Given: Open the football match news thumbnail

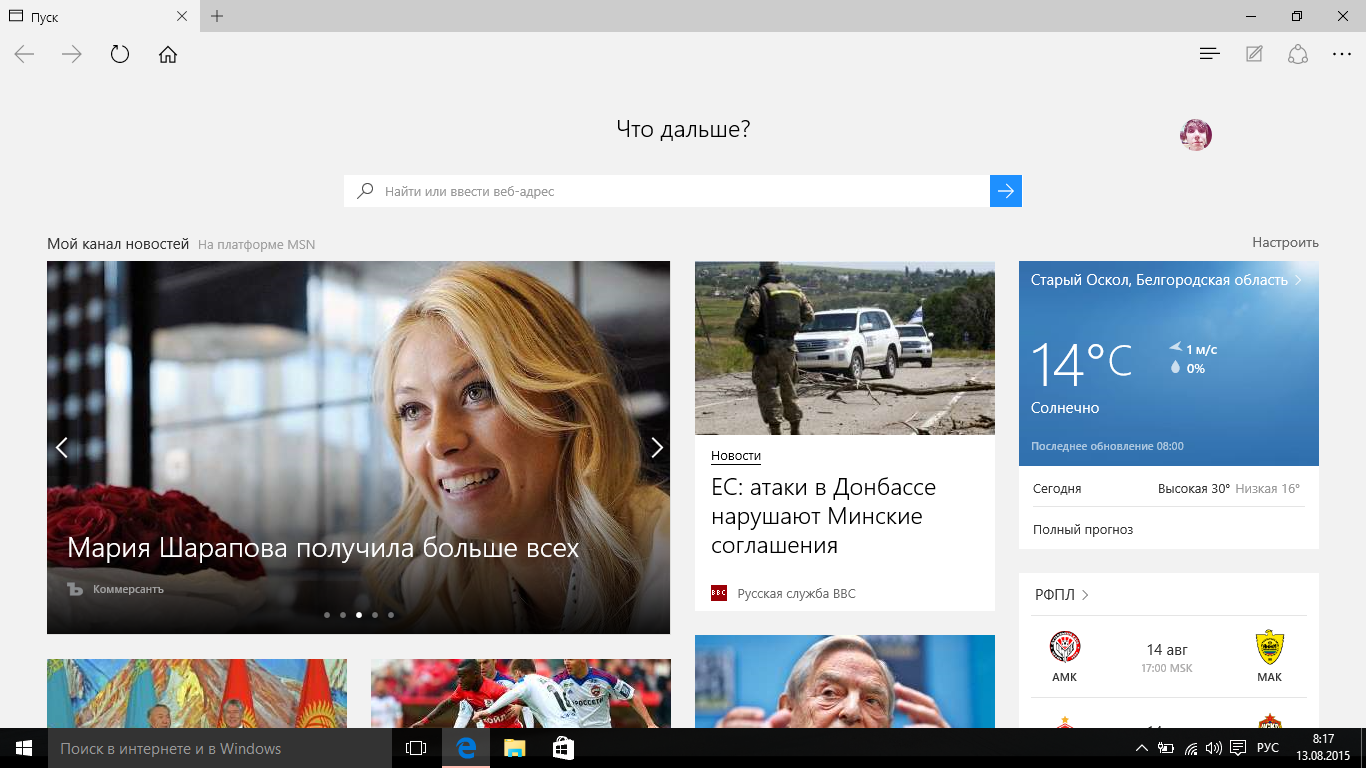Looking at the screenshot, I should pyautogui.click(x=520, y=693).
